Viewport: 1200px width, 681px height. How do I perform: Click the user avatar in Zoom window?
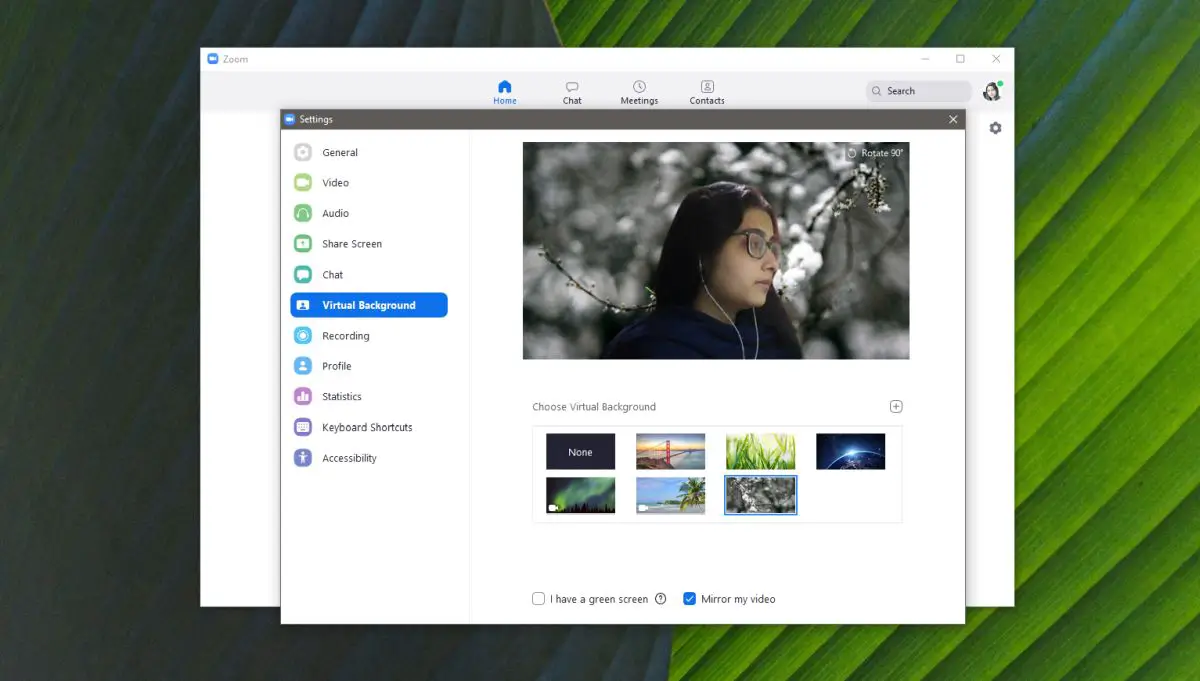[x=992, y=91]
